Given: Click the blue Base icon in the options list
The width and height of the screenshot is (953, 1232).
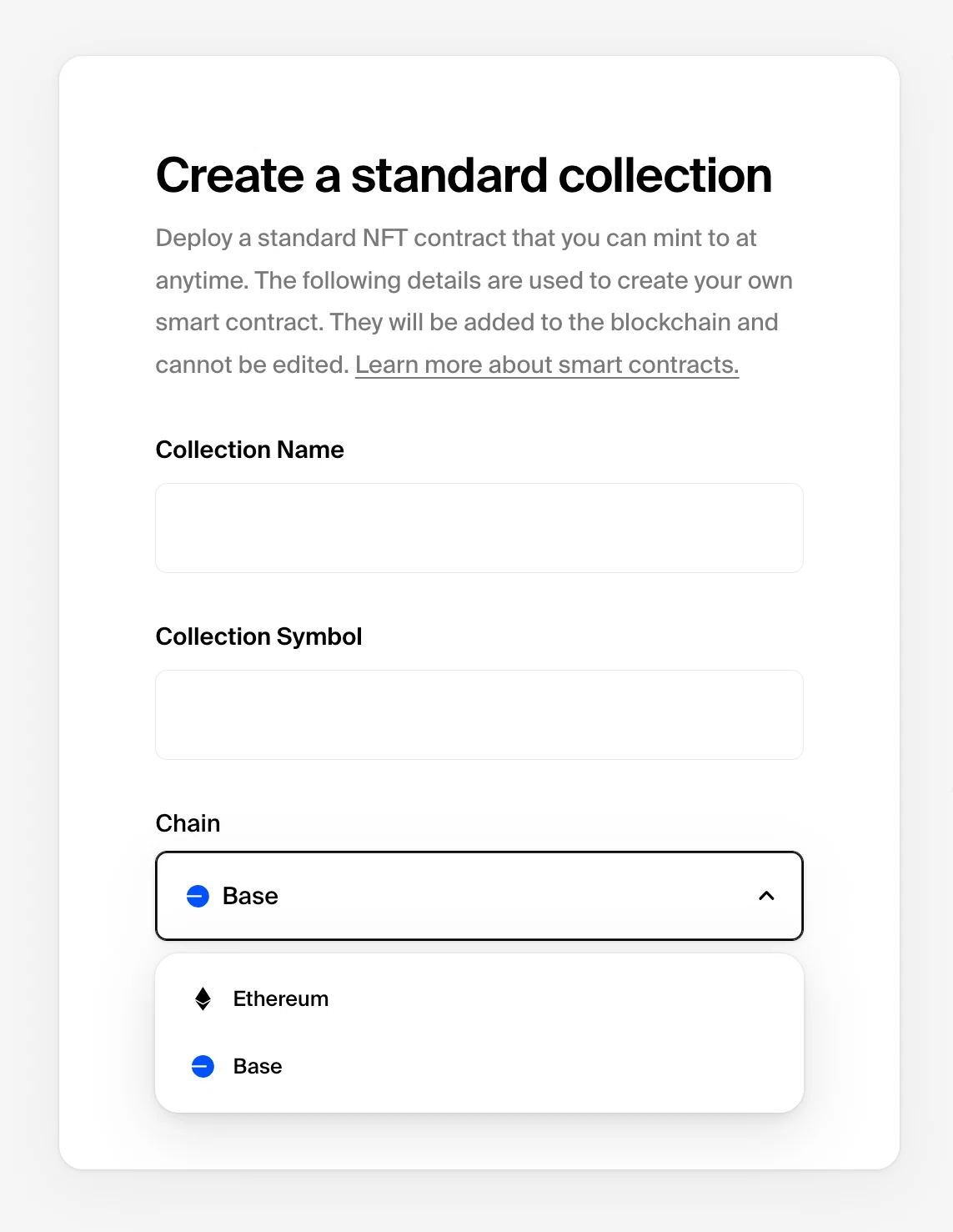Looking at the screenshot, I should (203, 1066).
